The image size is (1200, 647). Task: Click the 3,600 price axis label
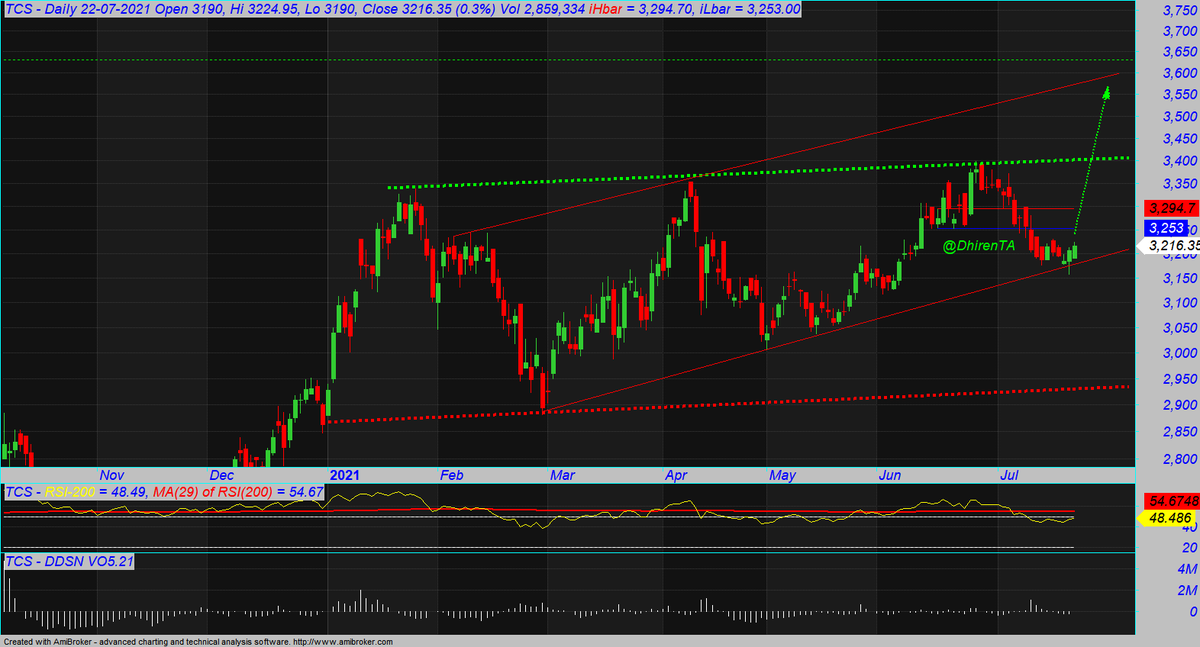(1179, 73)
